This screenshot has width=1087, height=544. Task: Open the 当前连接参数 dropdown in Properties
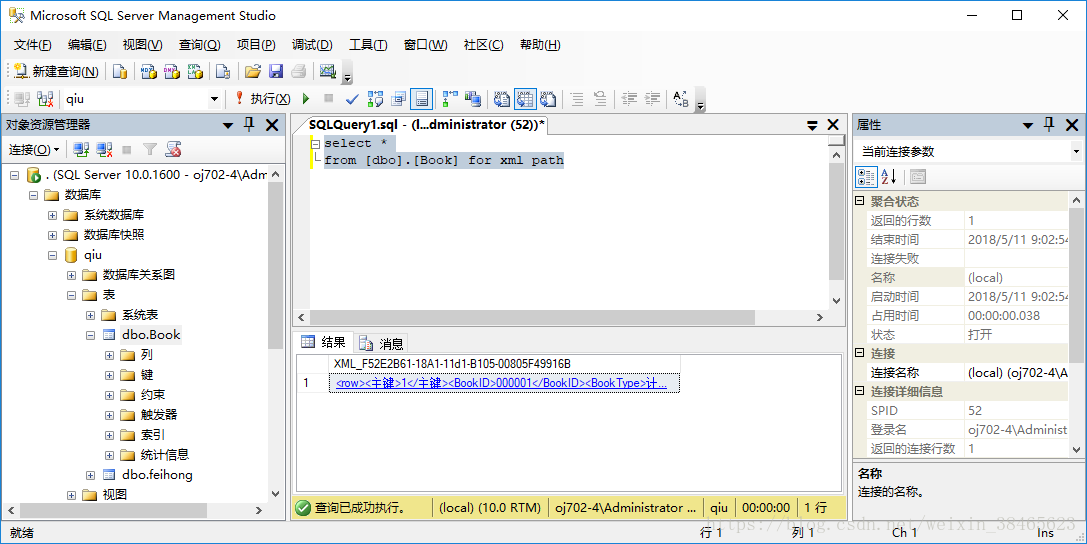1076,151
